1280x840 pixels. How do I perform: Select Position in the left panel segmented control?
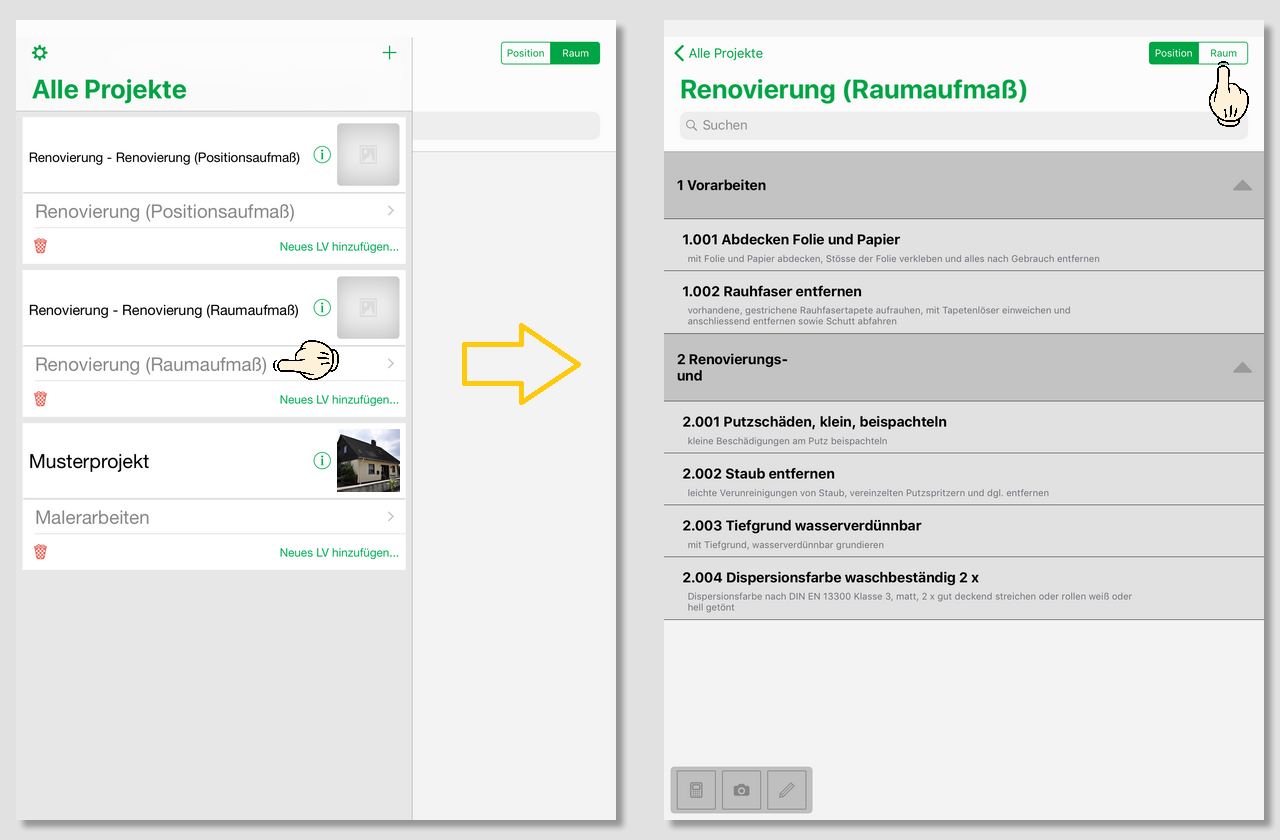pos(526,53)
